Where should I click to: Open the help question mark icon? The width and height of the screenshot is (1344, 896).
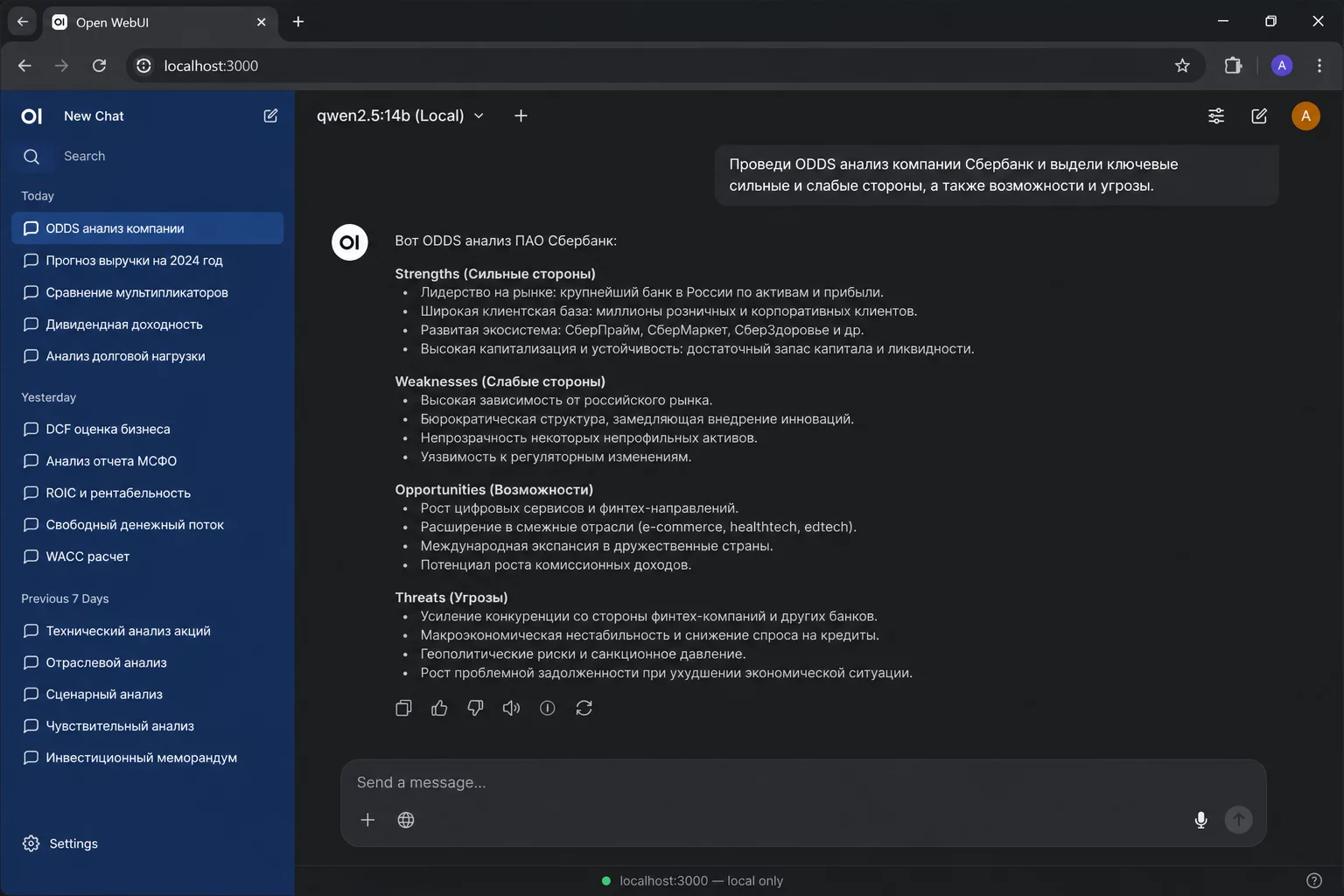(1313, 880)
